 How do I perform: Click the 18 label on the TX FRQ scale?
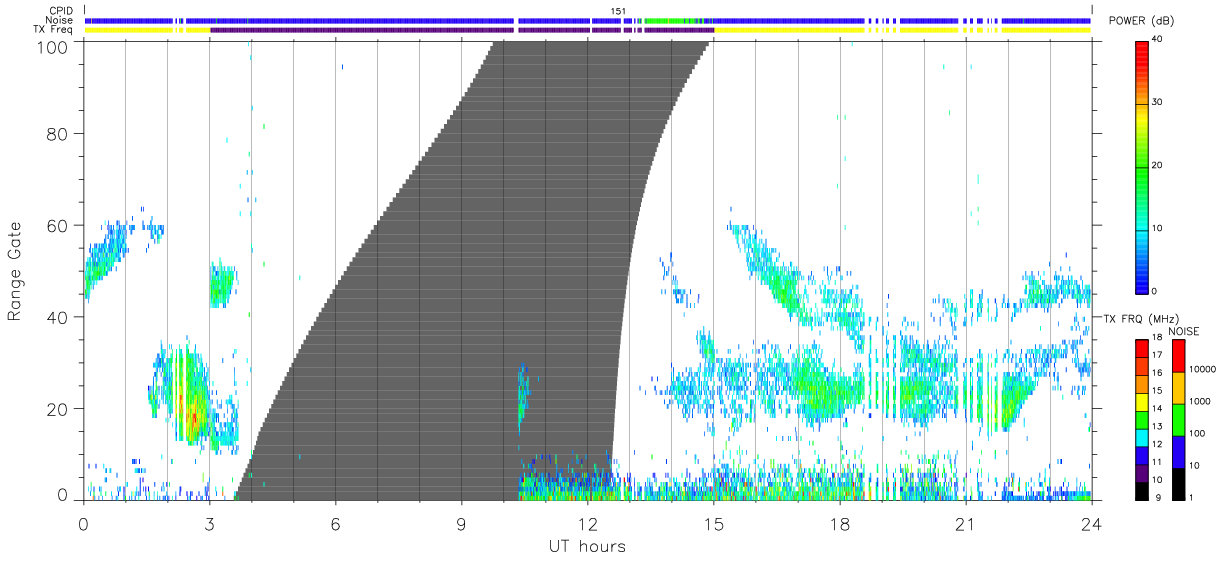click(1157, 338)
